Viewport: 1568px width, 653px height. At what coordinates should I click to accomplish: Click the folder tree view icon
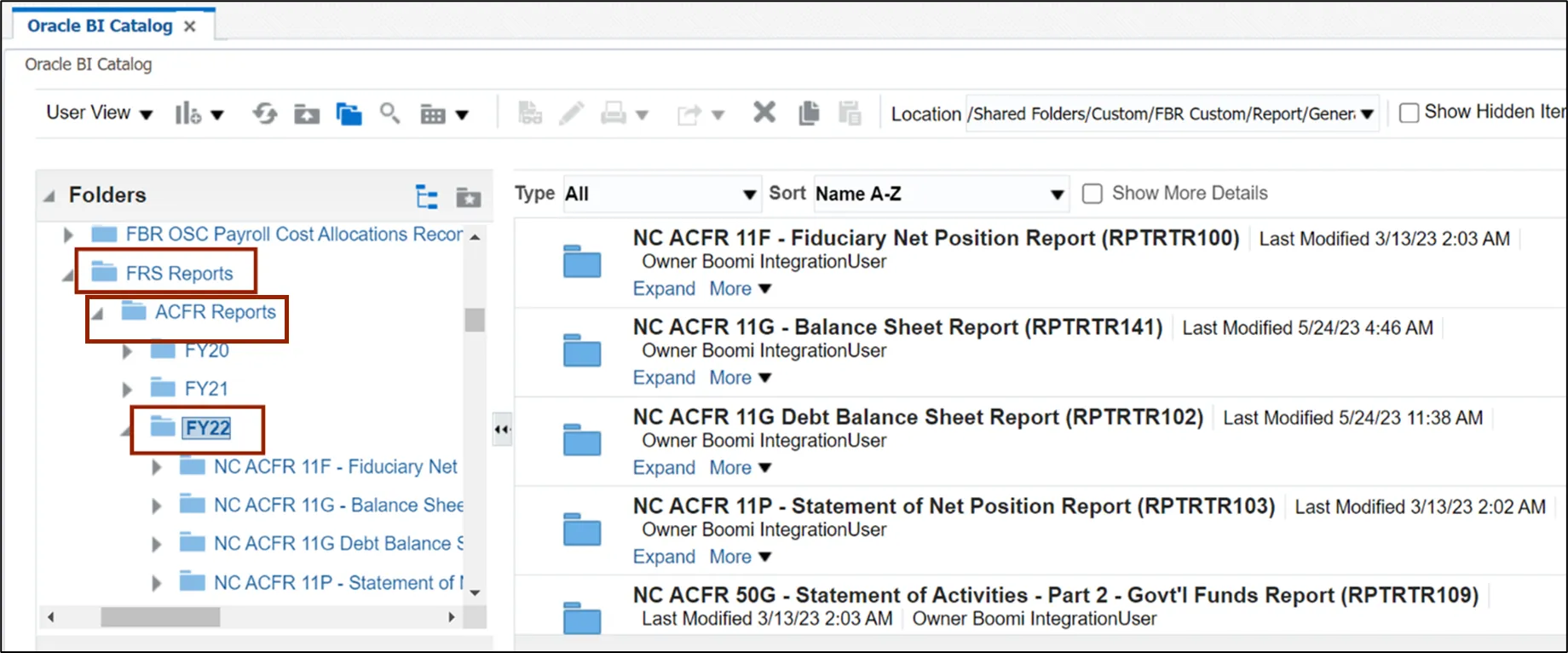click(x=426, y=197)
